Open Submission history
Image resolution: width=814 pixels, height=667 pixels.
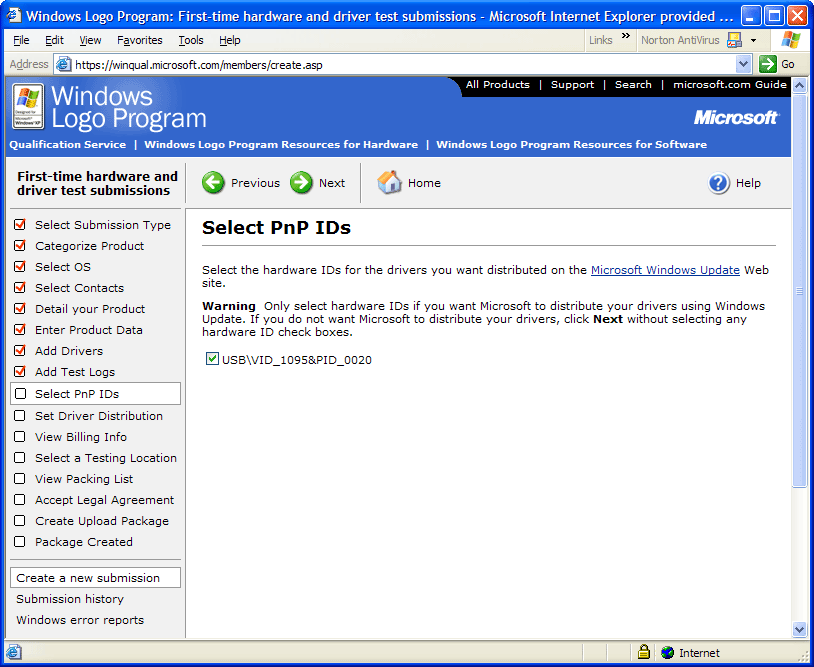click(x=70, y=598)
